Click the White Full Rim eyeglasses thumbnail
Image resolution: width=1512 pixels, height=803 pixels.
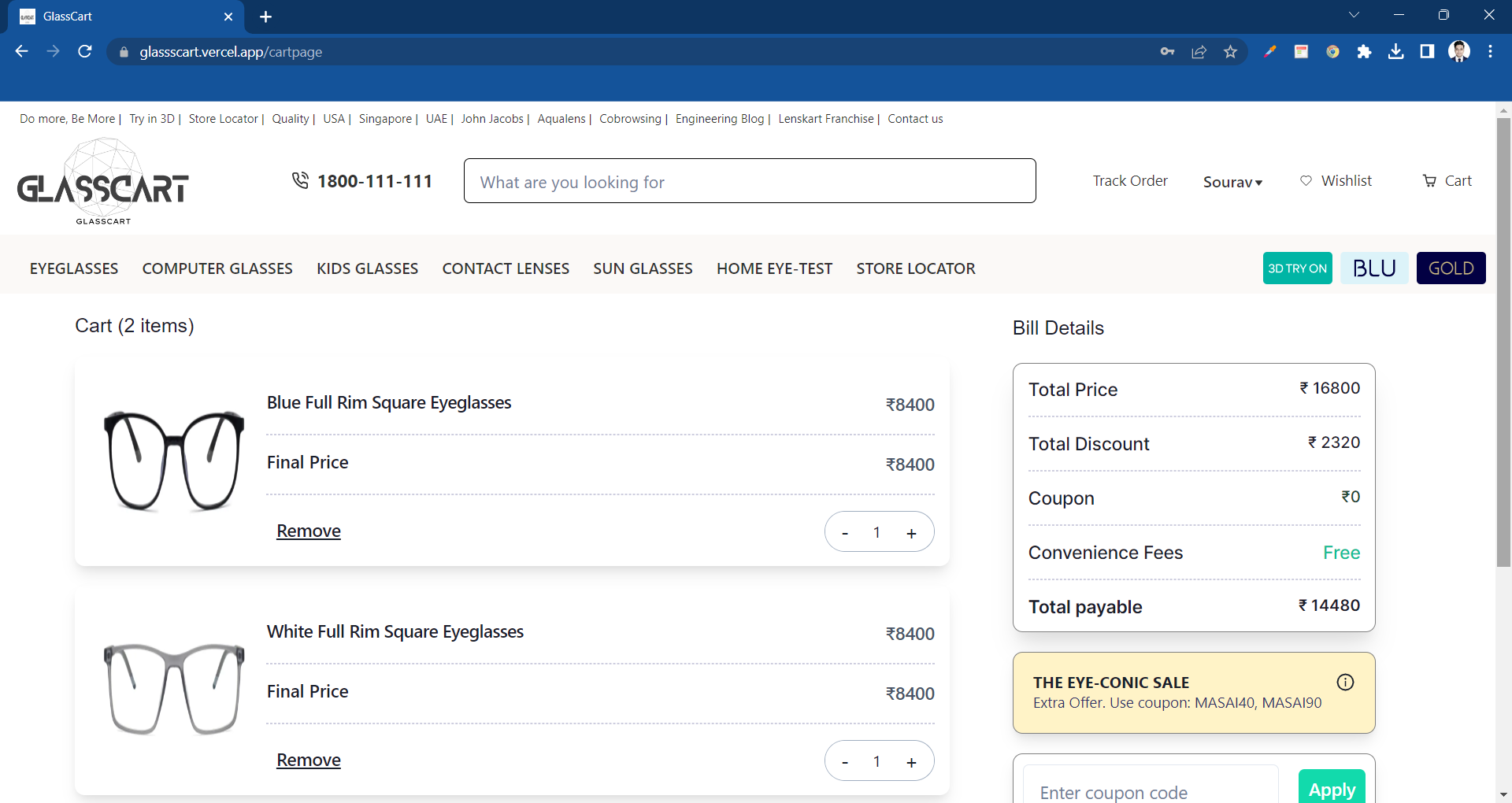tap(174, 689)
